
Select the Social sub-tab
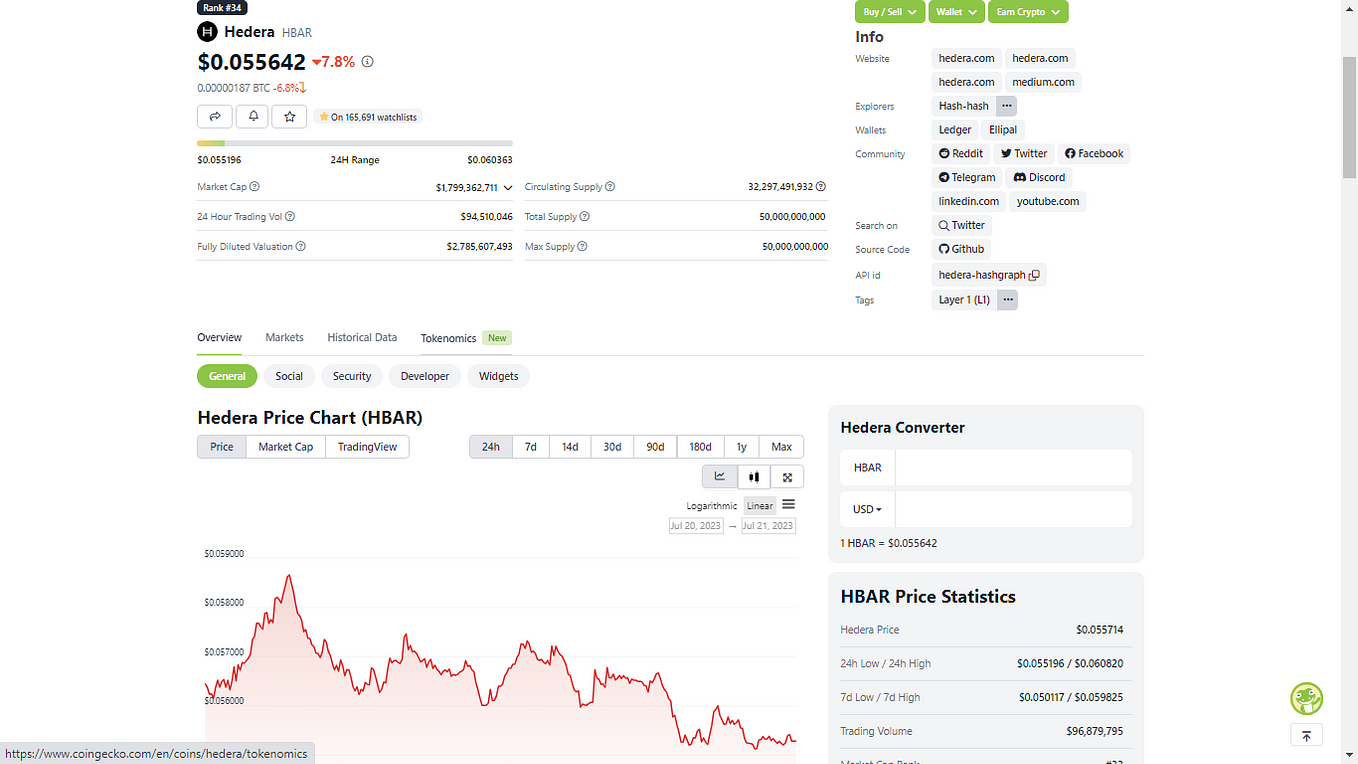(289, 376)
